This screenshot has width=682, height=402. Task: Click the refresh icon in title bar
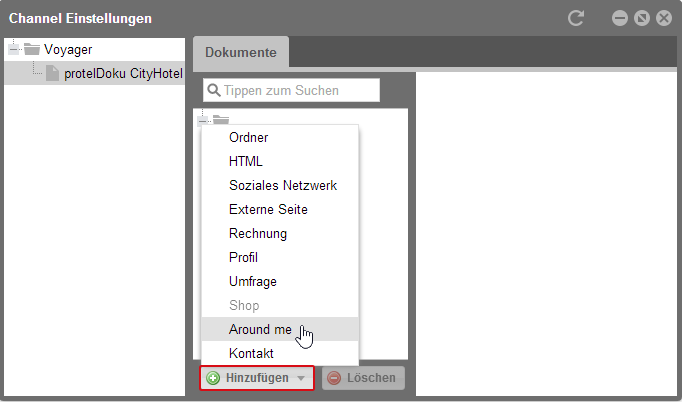pos(576,18)
